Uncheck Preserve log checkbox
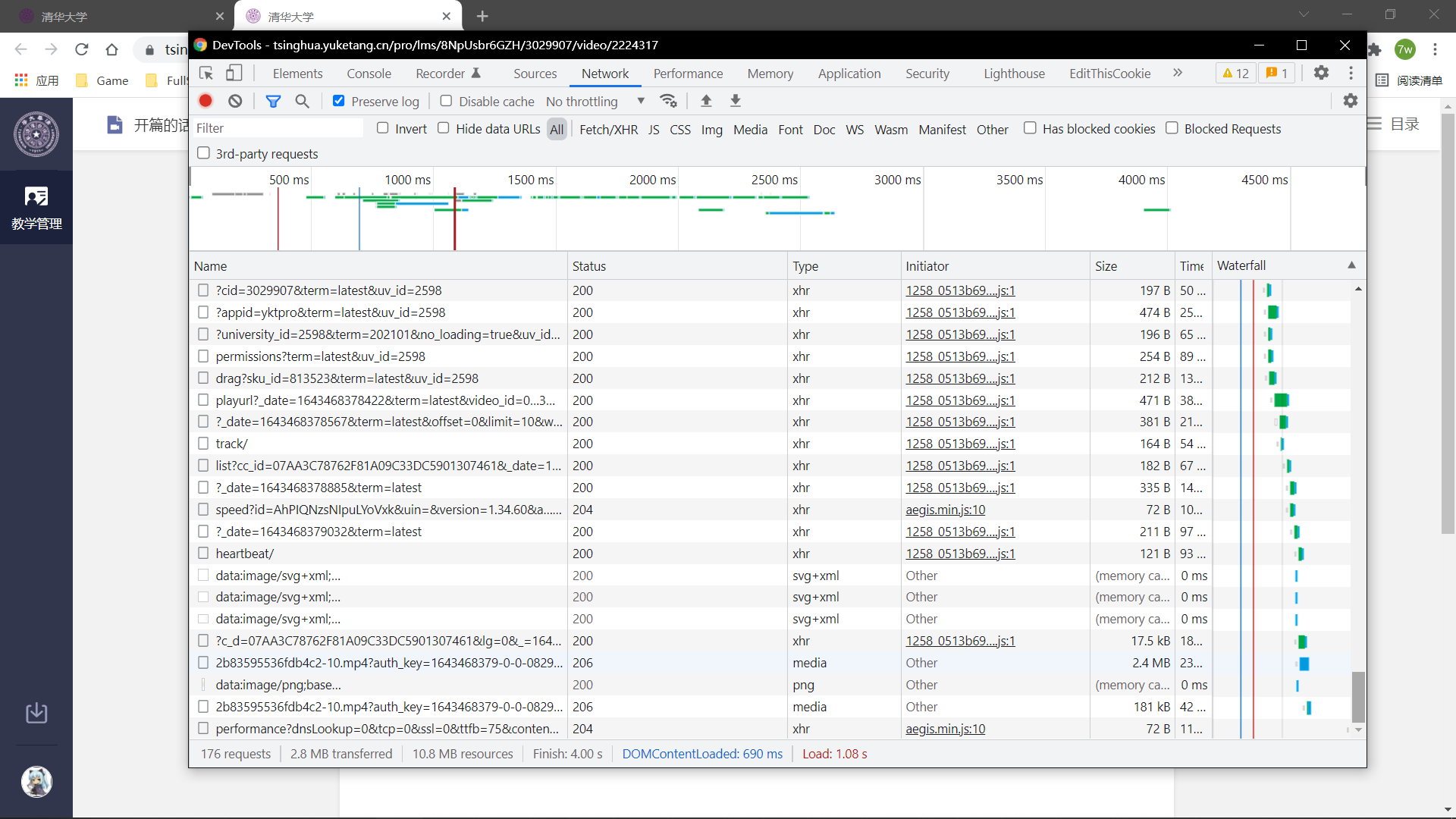 (339, 101)
